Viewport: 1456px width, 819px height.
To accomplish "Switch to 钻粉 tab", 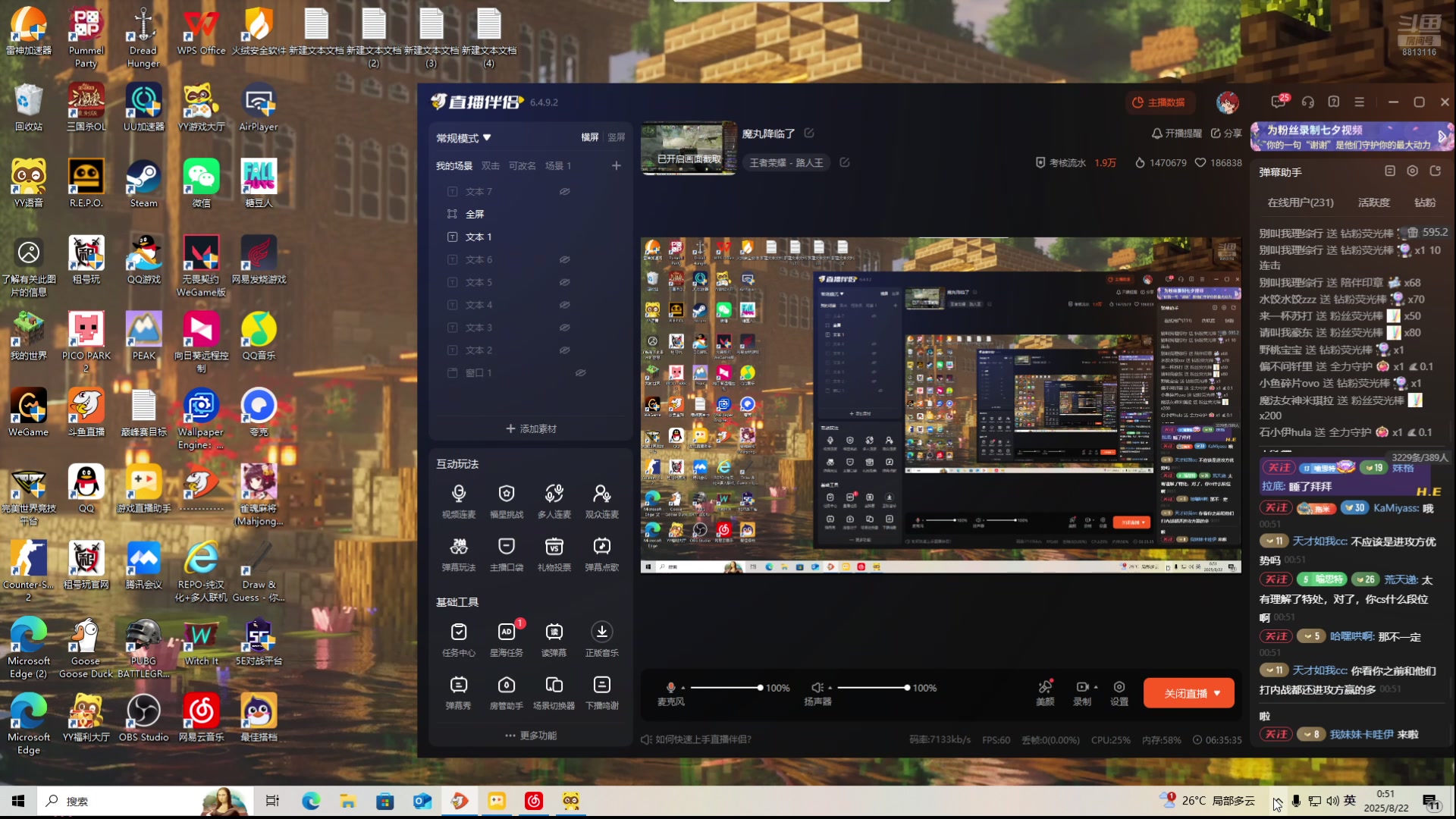I will pyautogui.click(x=1425, y=202).
